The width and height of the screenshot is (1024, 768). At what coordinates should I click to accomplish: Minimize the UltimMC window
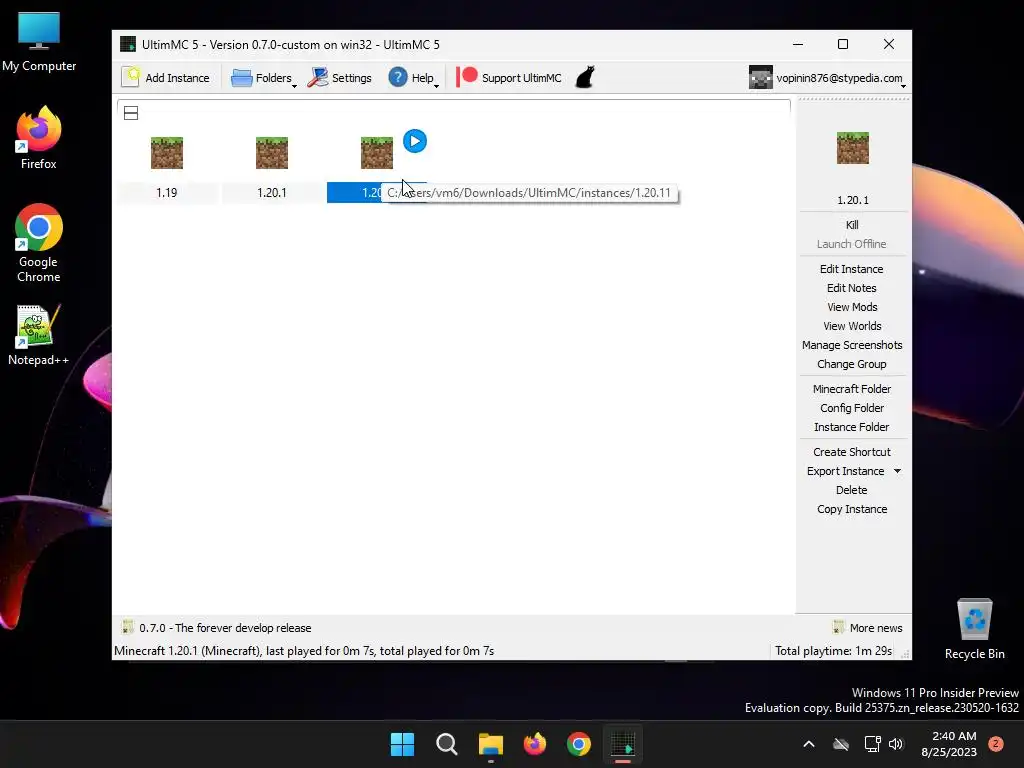tap(798, 44)
